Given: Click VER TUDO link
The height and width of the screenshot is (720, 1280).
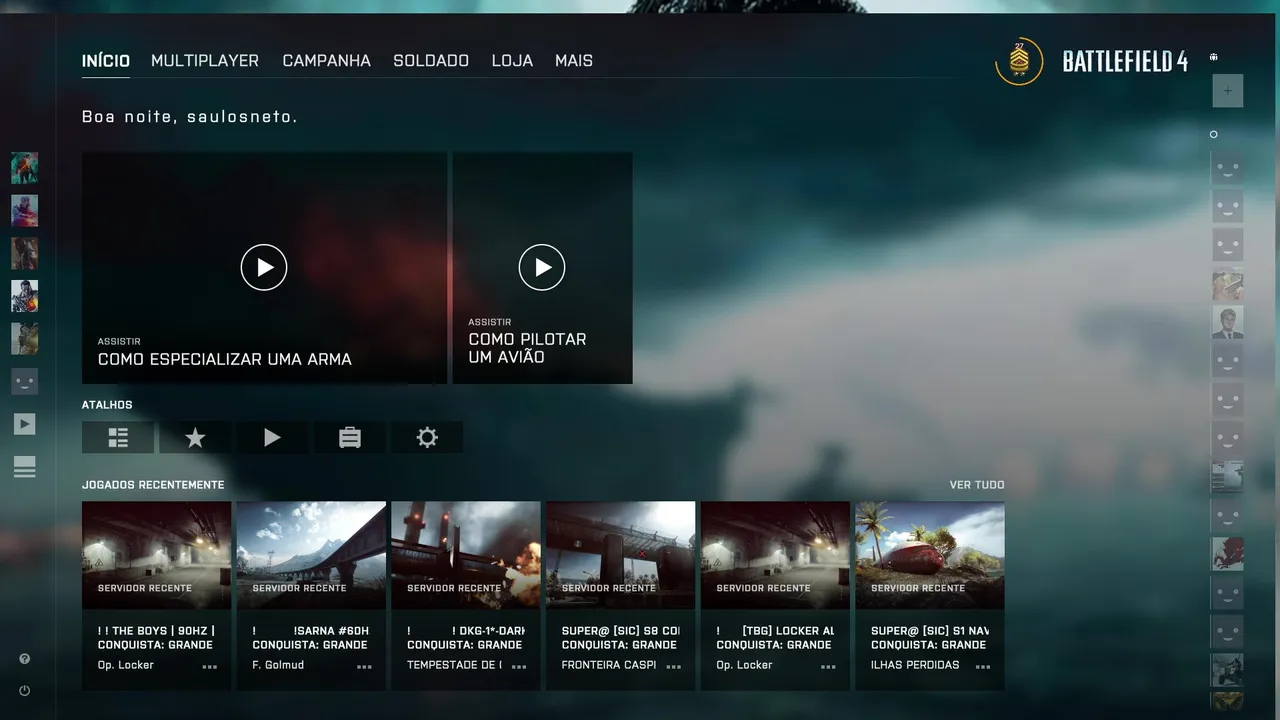Looking at the screenshot, I should (977, 485).
